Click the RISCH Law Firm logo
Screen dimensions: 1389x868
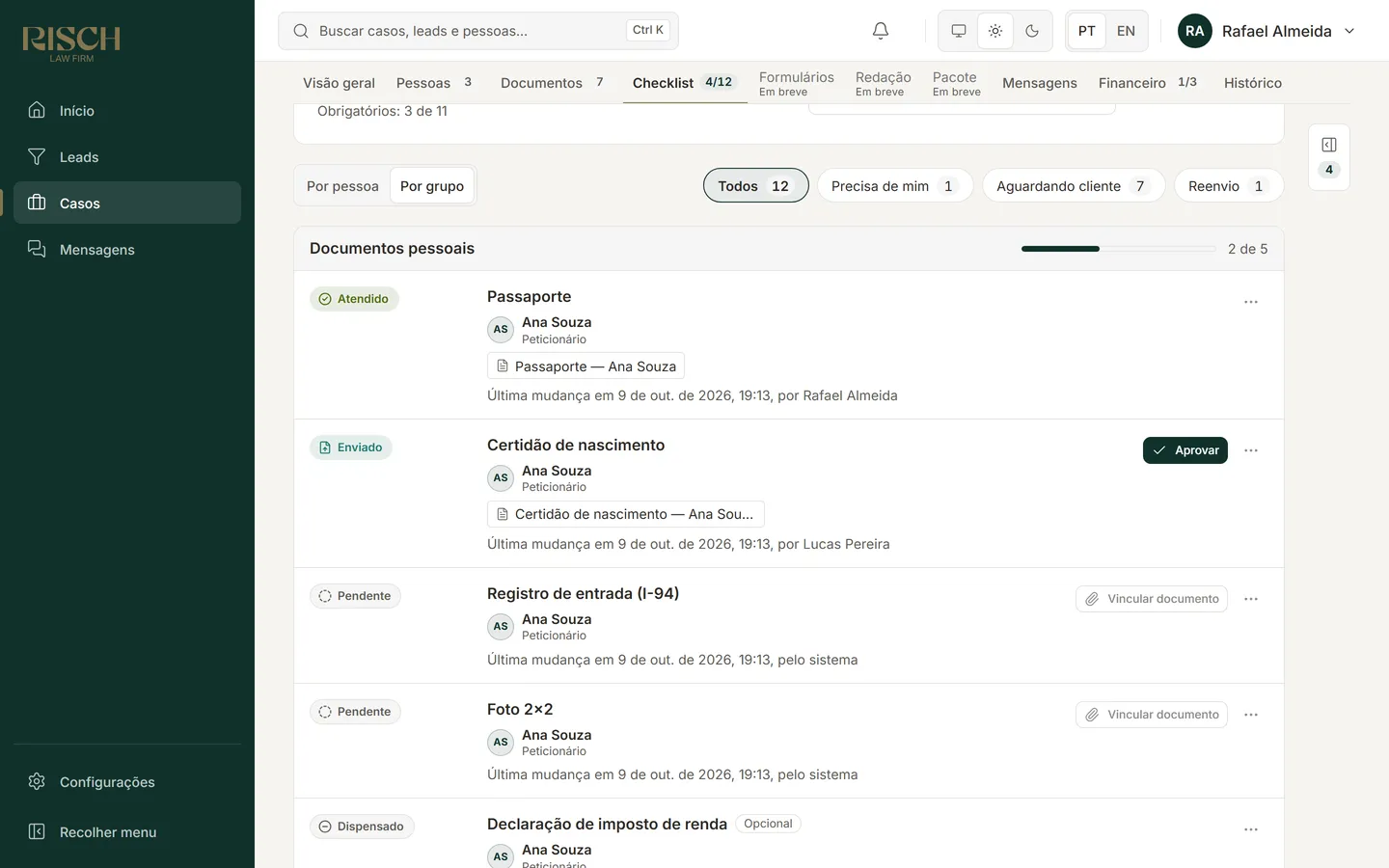click(x=71, y=43)
